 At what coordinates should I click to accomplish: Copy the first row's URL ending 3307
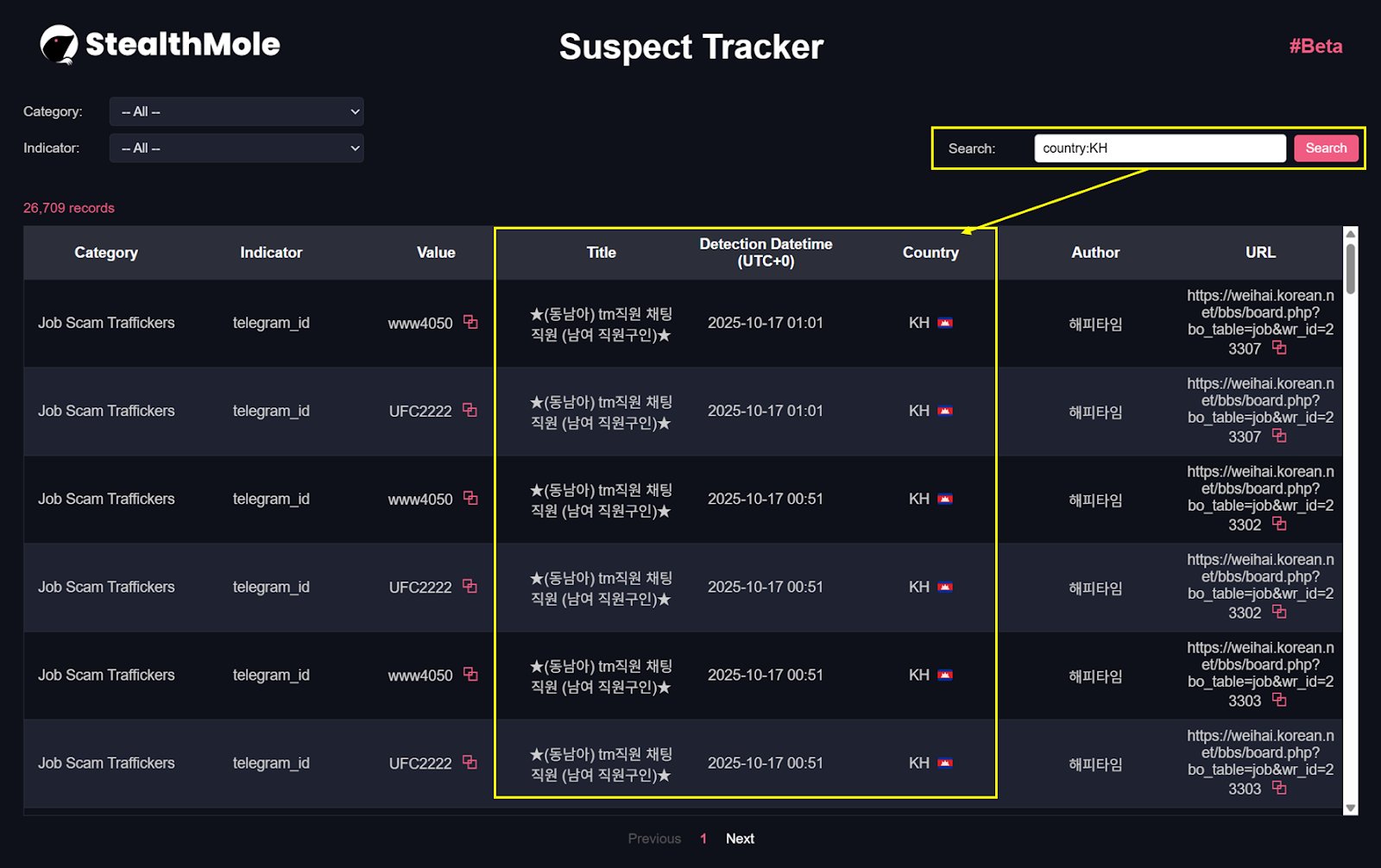pos(1279,348)
